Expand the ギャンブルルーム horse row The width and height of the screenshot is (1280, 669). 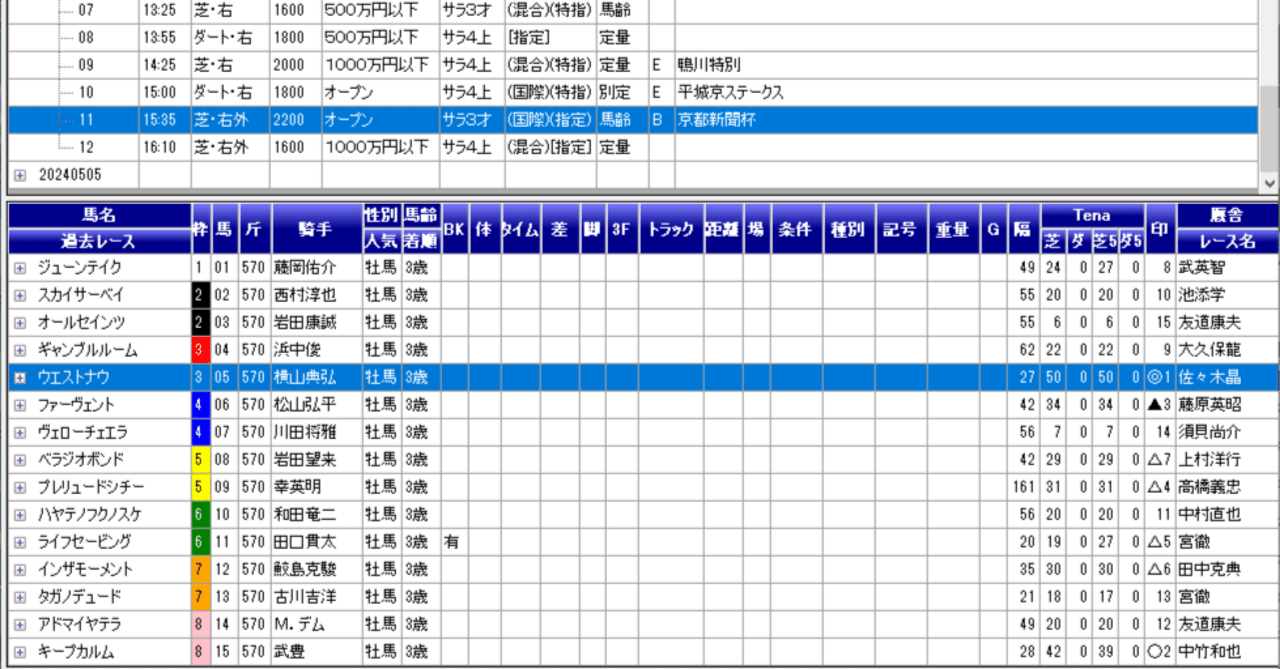pos(20,350)
